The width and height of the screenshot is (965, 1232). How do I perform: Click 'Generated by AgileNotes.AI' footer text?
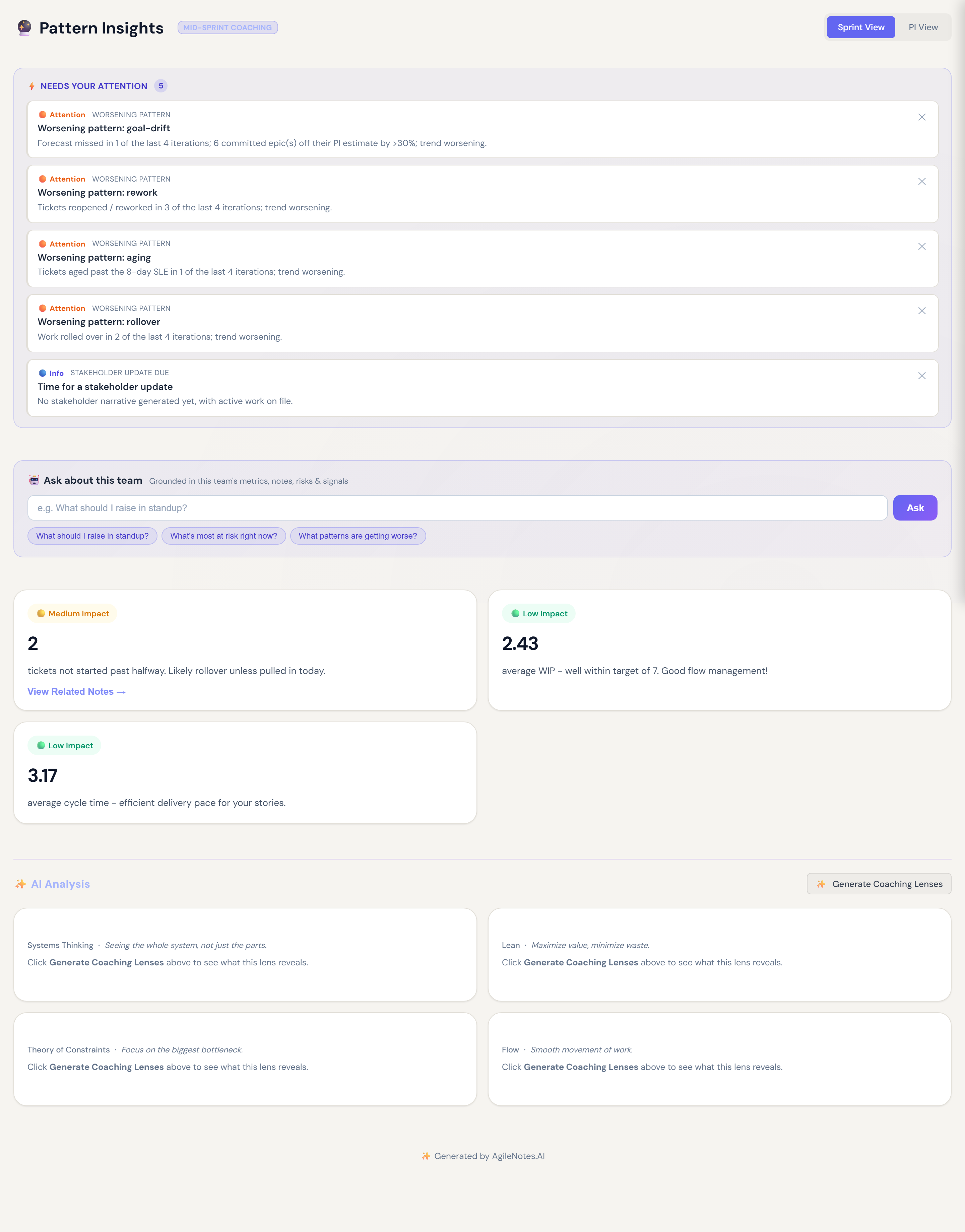489,1156
